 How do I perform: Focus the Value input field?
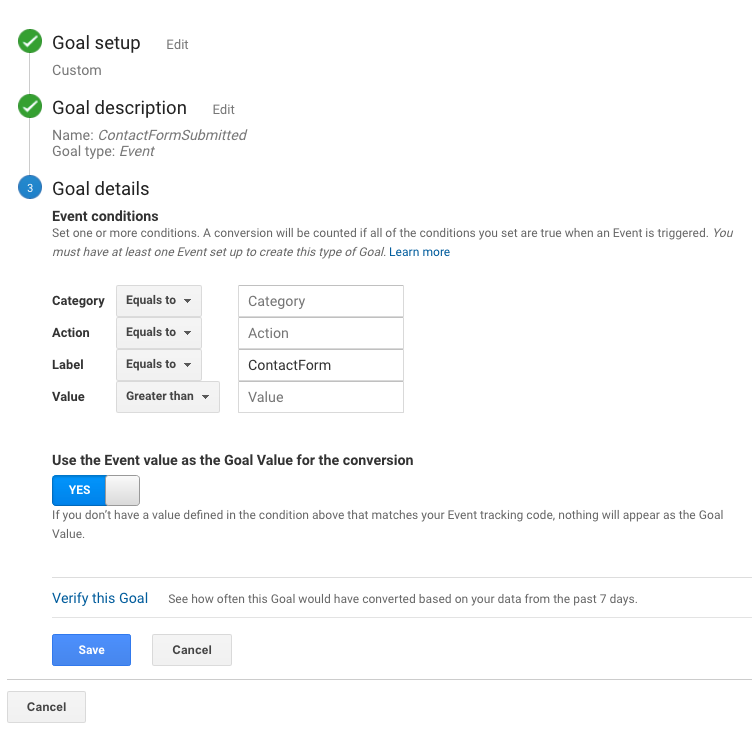[x=321, y=397]
